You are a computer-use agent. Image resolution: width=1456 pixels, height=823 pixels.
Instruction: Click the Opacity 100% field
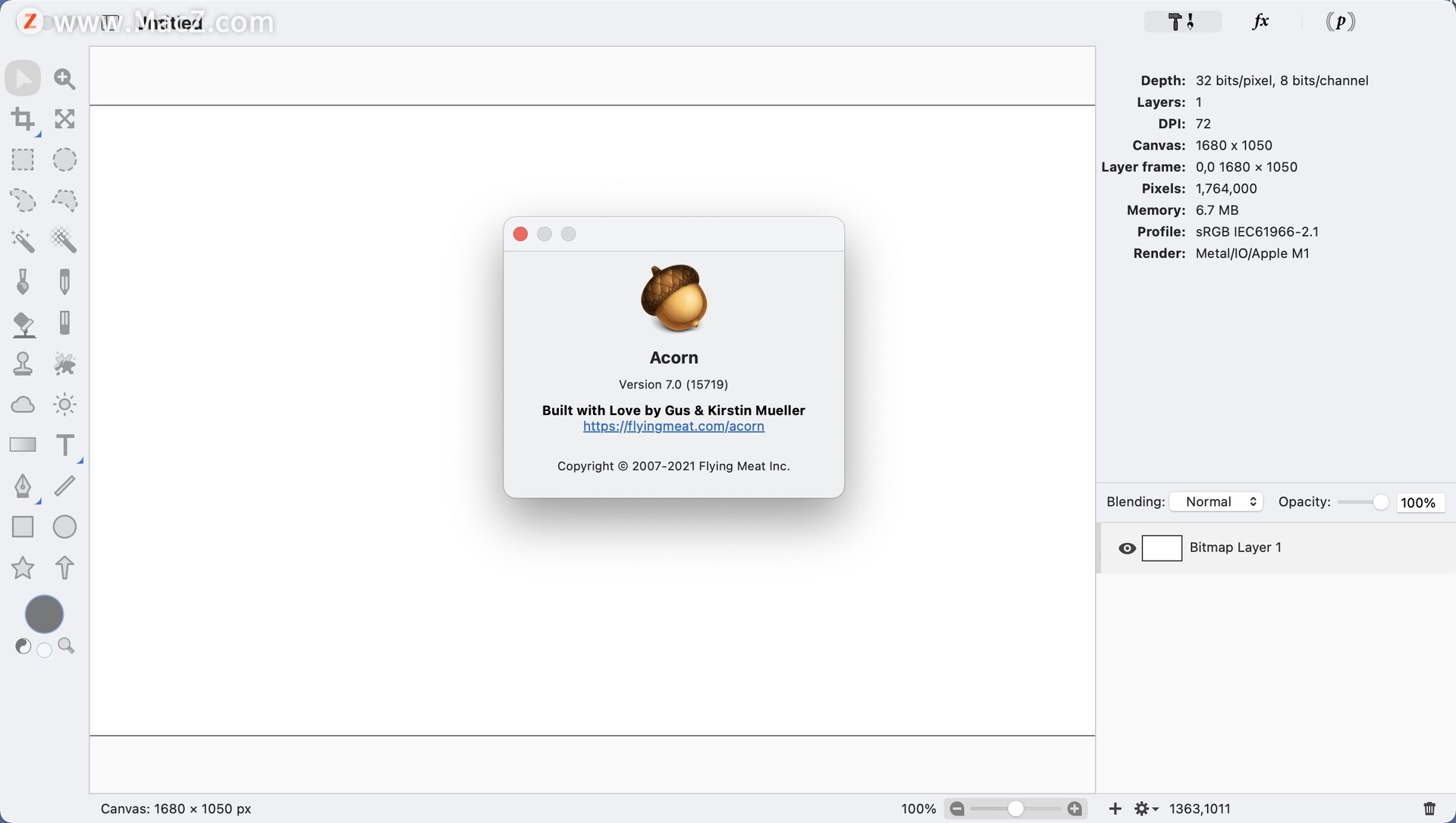[1420, 502]
